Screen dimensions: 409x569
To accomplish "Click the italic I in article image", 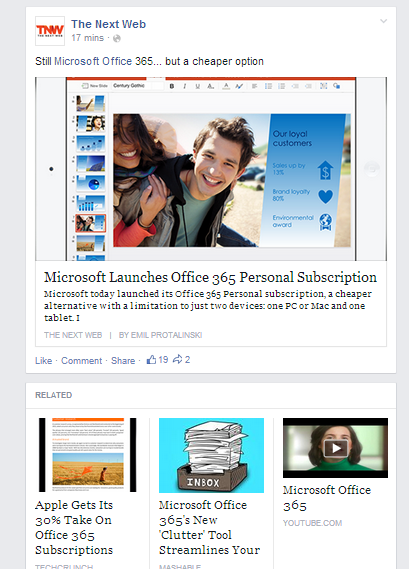I will pyautogui.click(x=185, y=86).
